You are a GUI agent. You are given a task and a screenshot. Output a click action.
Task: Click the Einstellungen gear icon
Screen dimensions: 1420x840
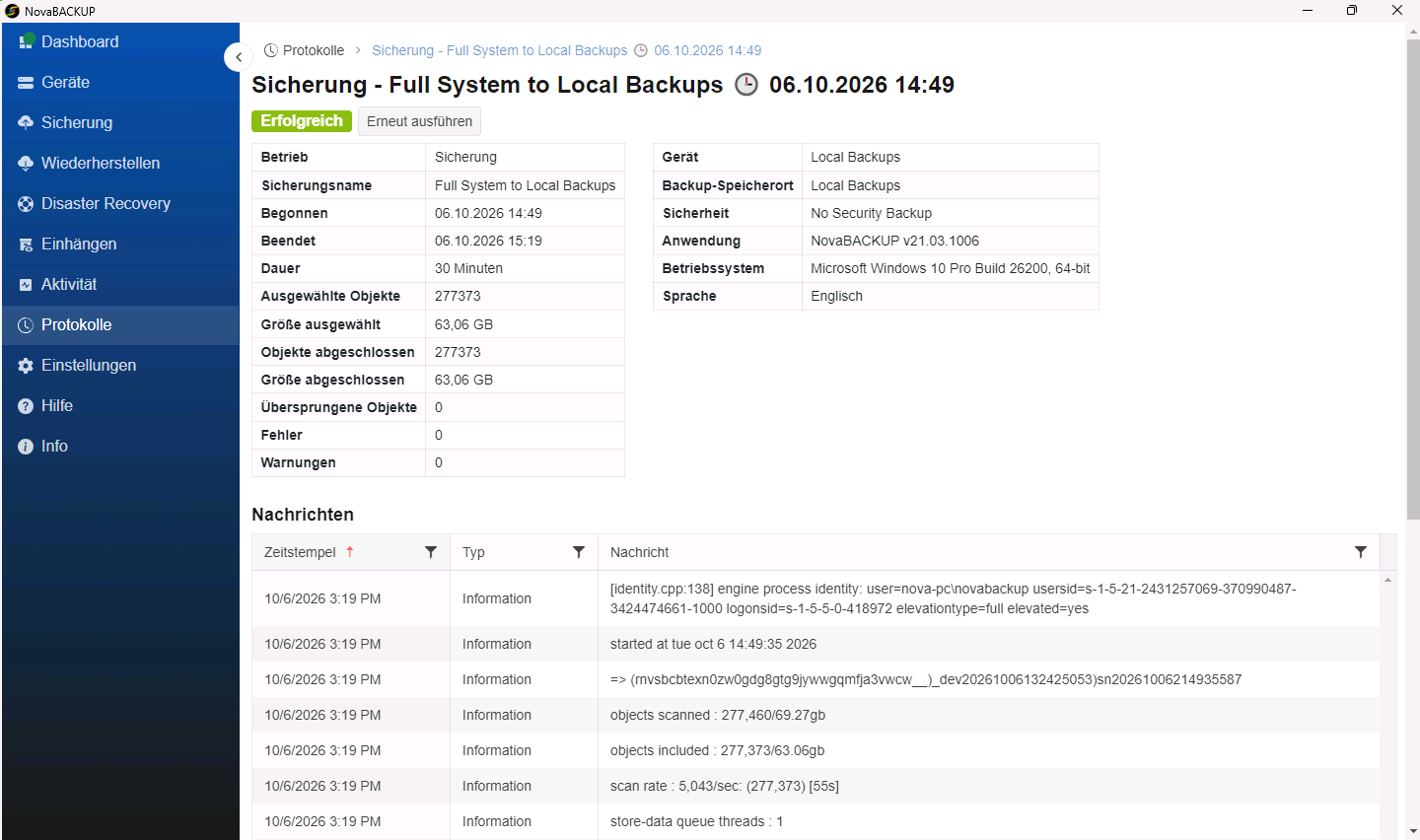[x=26, y=366]
